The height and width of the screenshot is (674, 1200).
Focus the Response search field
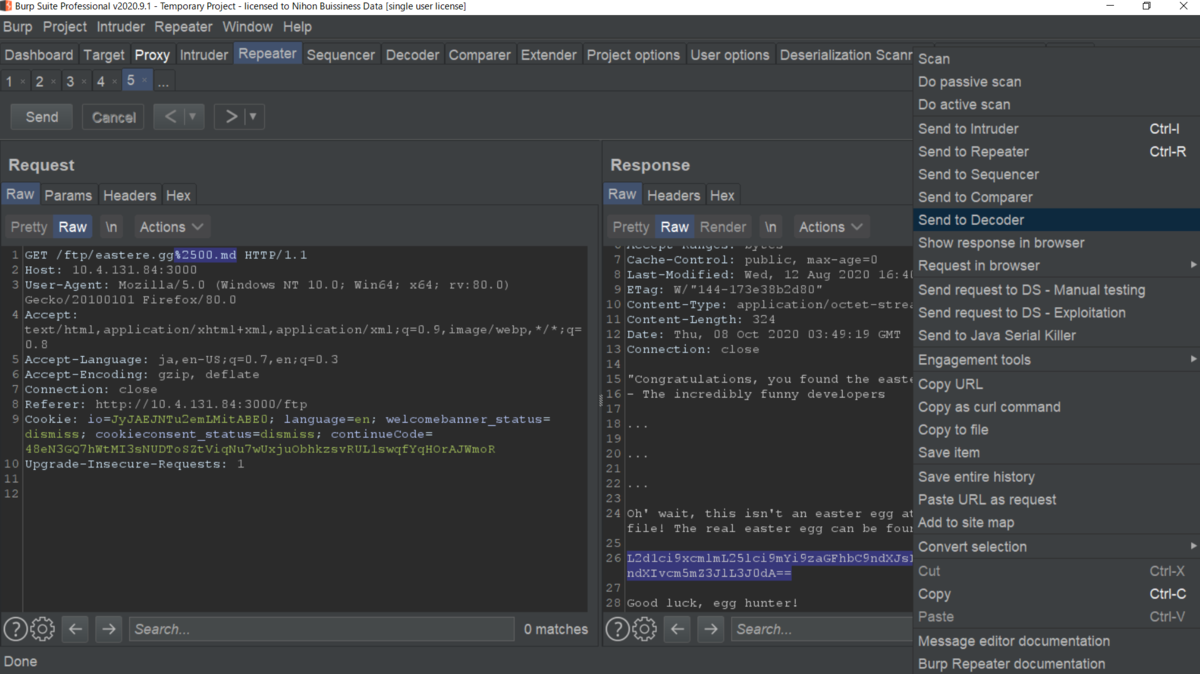point(822,629)
